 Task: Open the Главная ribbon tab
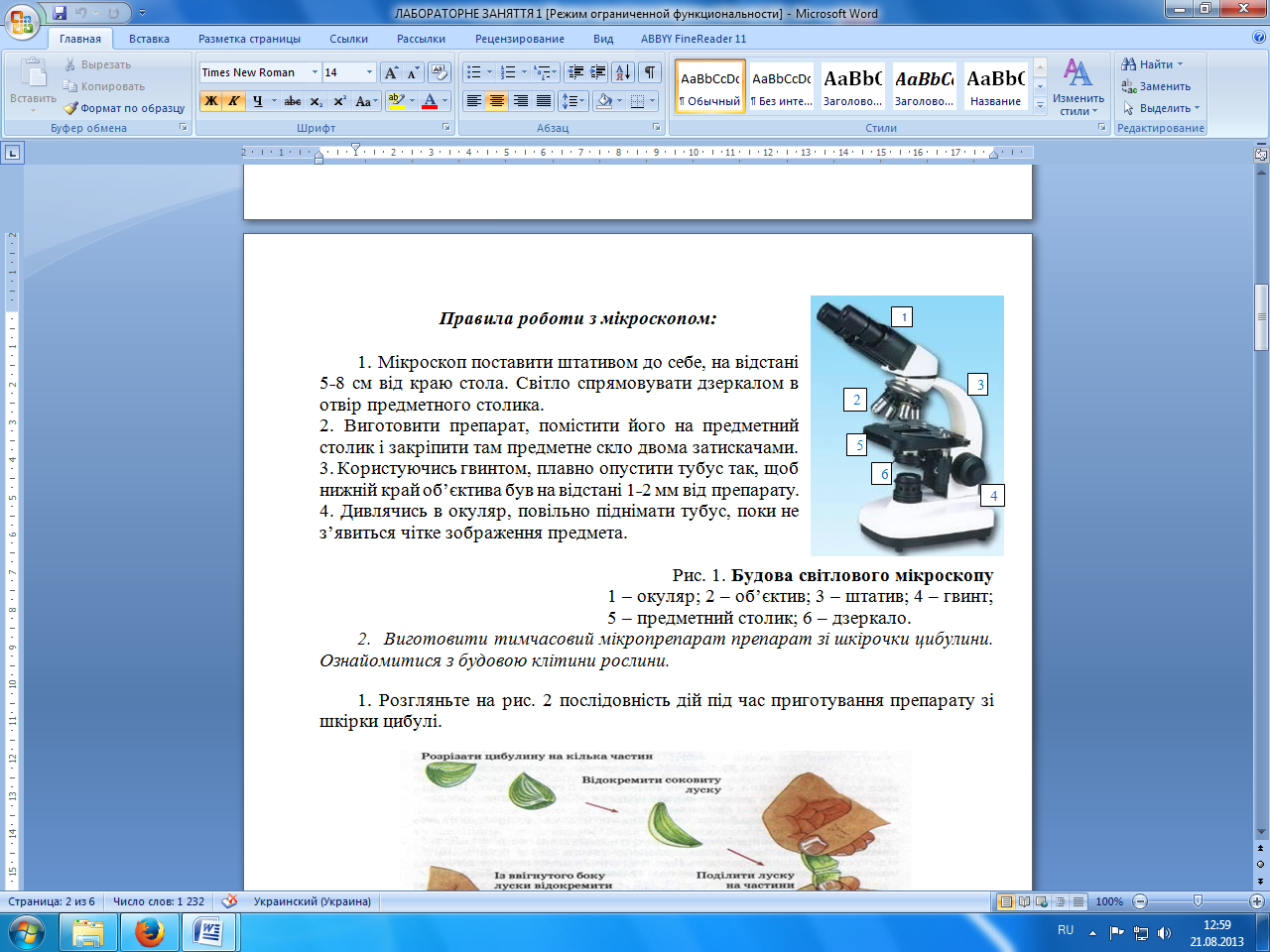pos(80,39)
